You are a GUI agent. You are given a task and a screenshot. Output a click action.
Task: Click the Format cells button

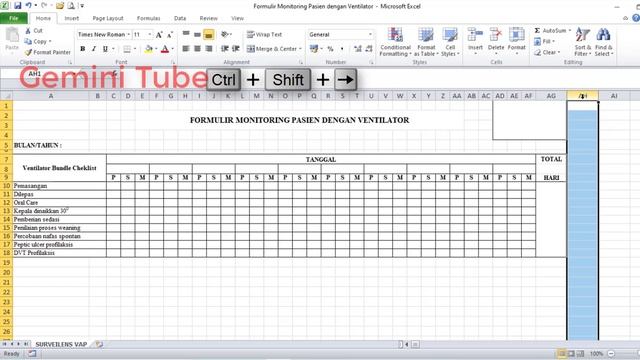[x=517, y=41]
